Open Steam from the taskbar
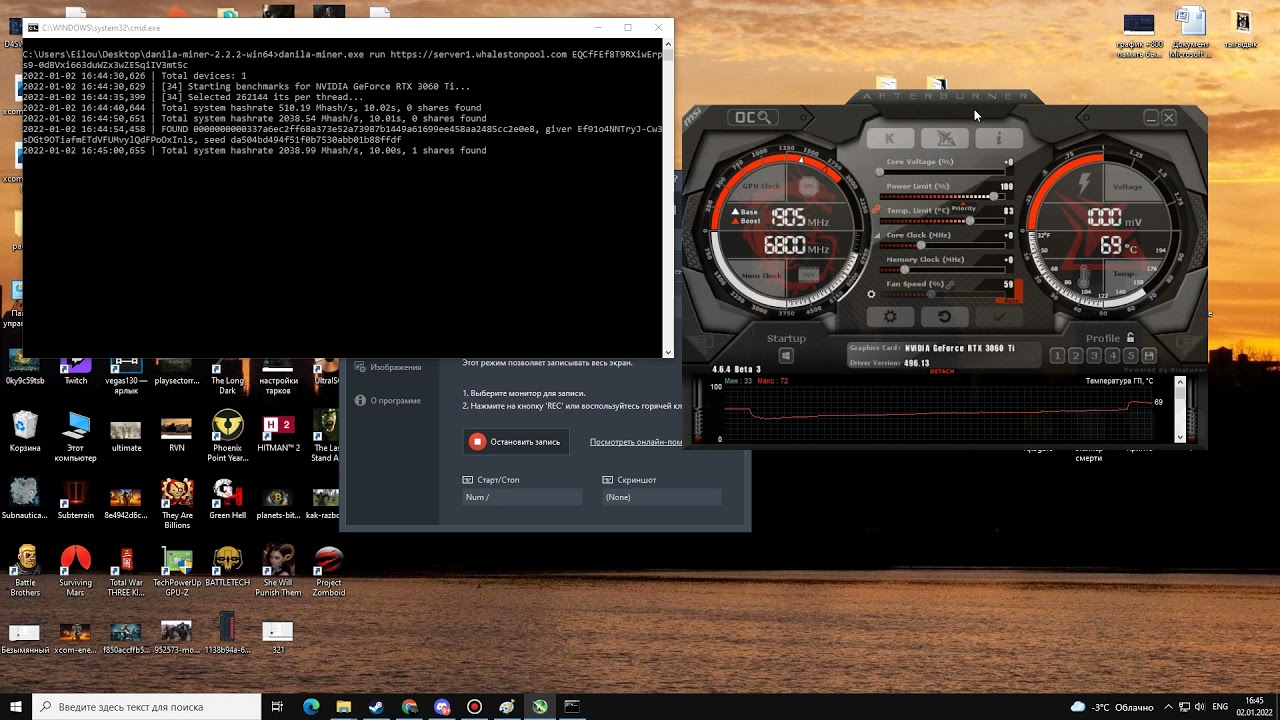The height and width of the screenshot is (720, 1280). click(x=376, y=707)
